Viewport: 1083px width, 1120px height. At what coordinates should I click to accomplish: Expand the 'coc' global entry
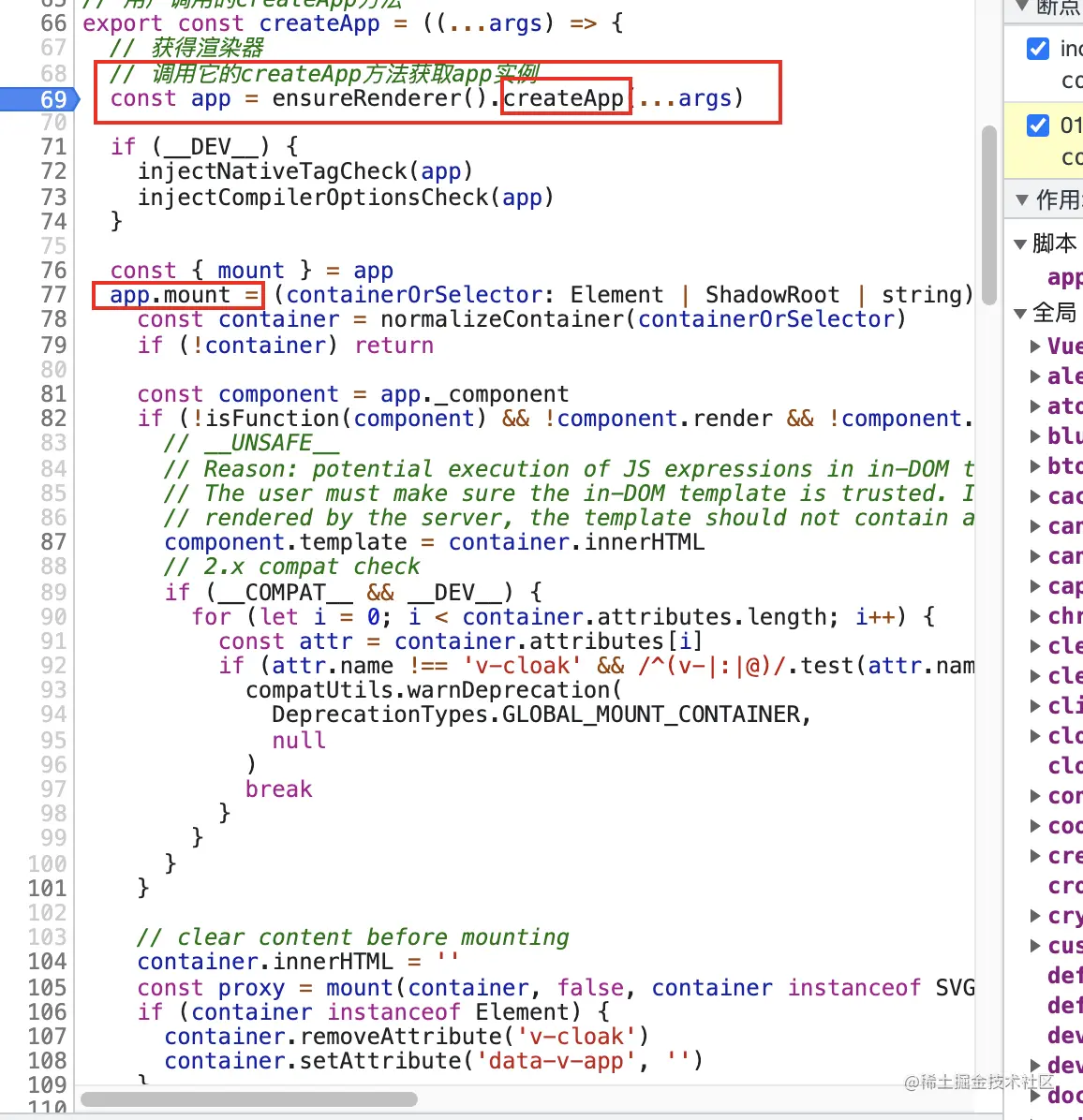(x=1035, y=827)
